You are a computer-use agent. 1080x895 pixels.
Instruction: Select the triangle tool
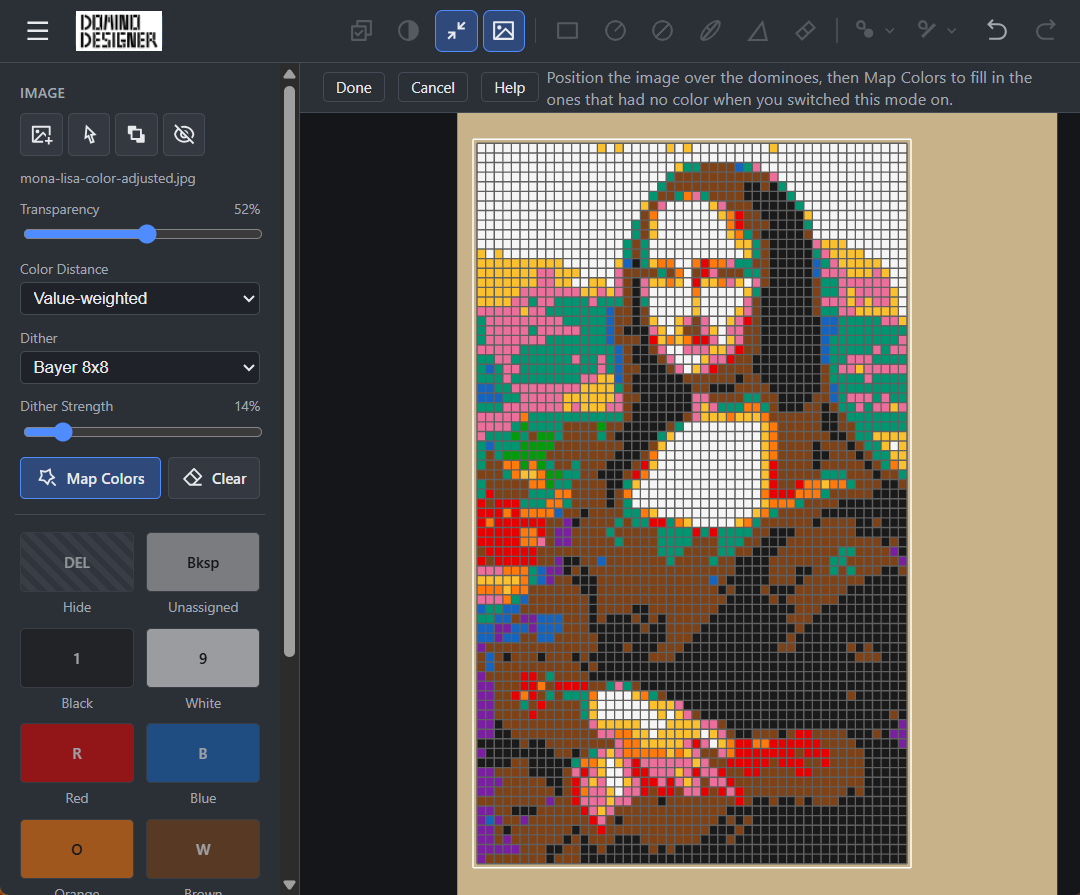coord(758,31)
